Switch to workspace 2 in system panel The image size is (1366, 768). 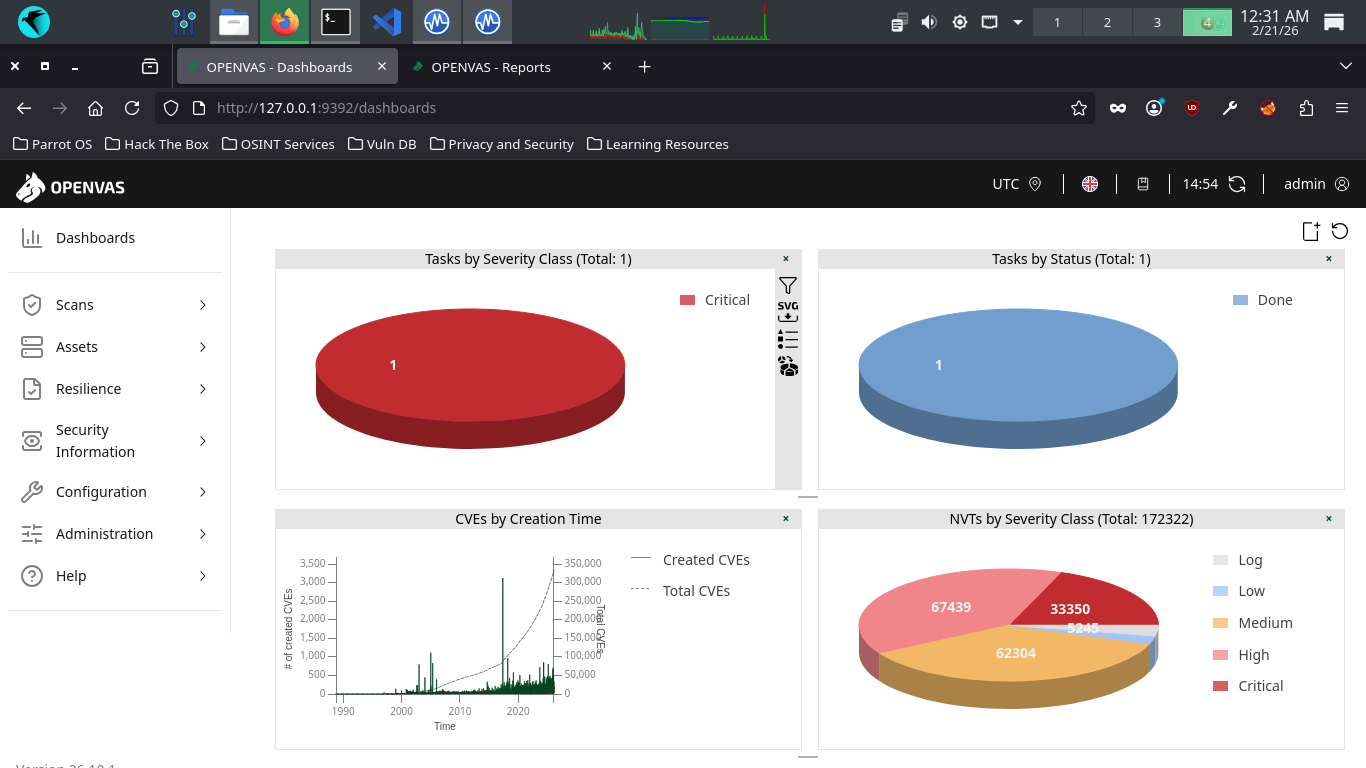(1107, 22)
